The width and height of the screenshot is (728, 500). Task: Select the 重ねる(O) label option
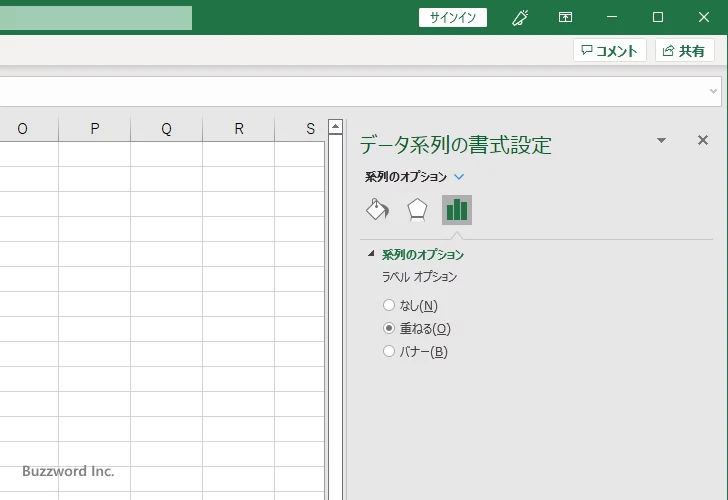point(417,329)
